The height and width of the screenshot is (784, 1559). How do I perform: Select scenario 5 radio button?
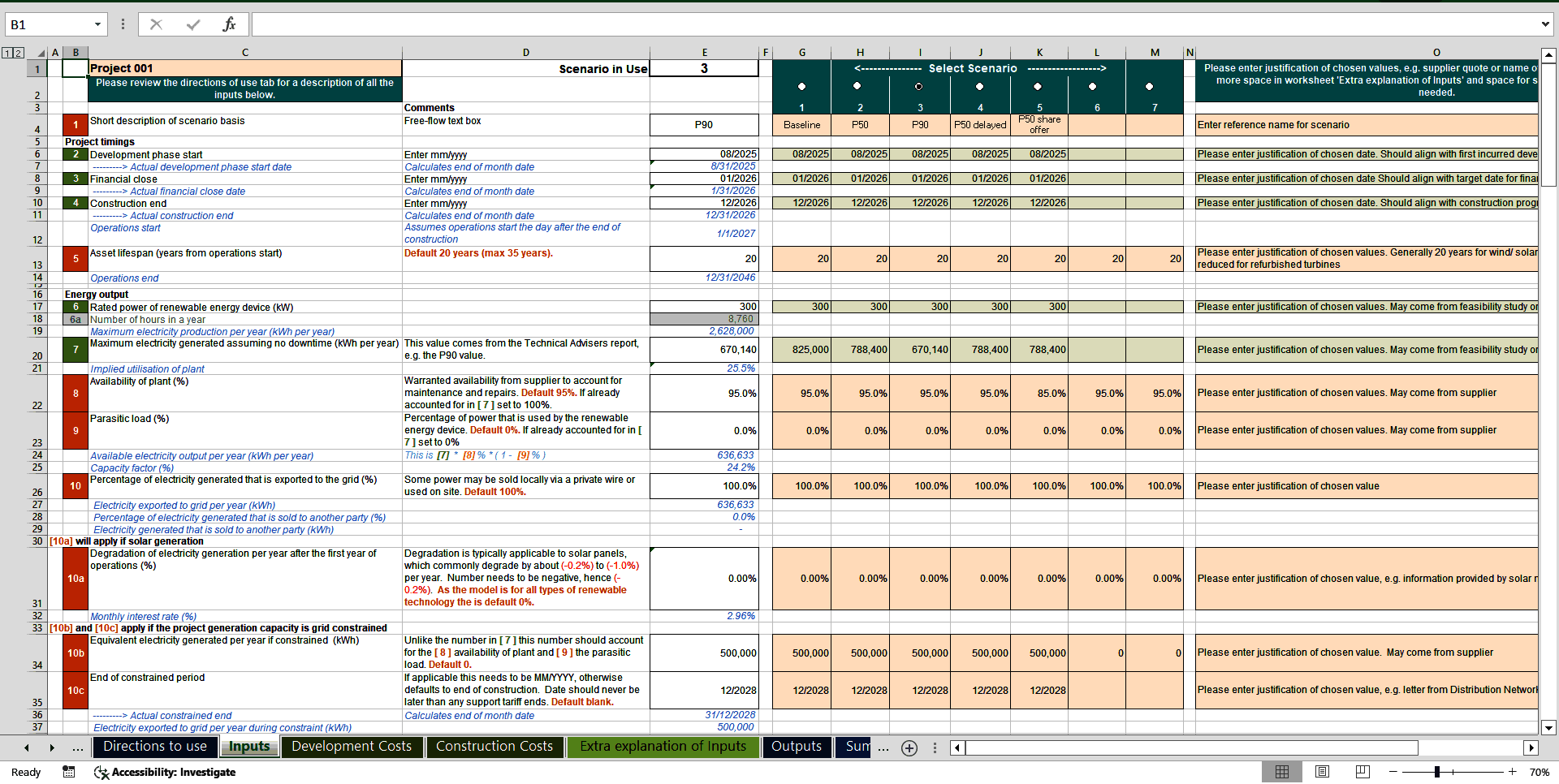1037,86
